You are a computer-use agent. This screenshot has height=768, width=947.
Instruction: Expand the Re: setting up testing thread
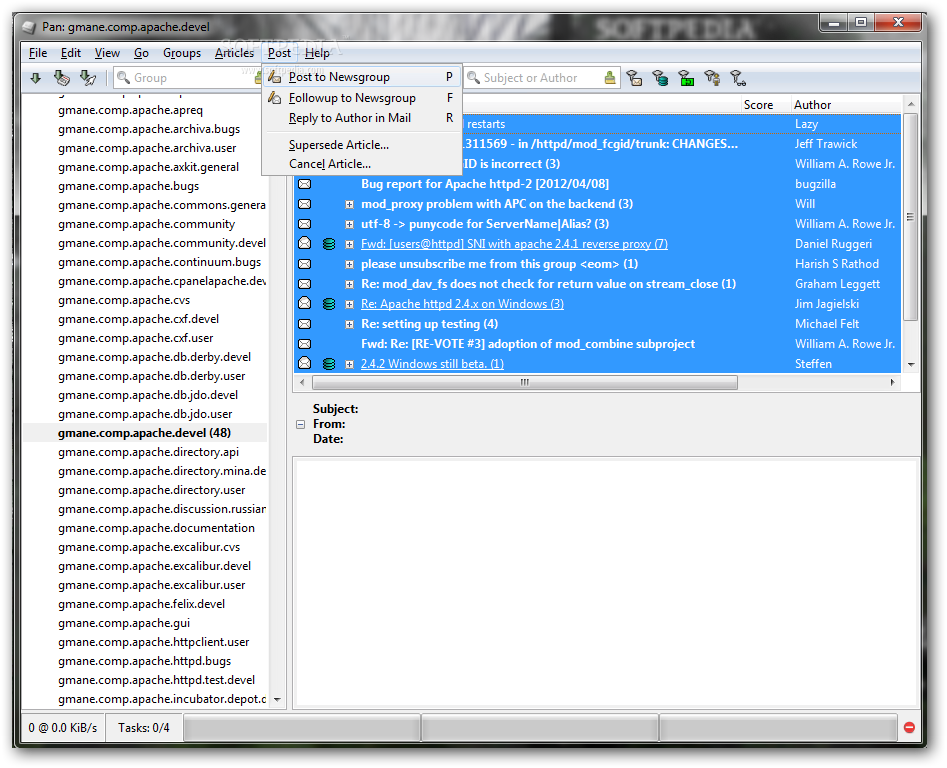point(349,324)
